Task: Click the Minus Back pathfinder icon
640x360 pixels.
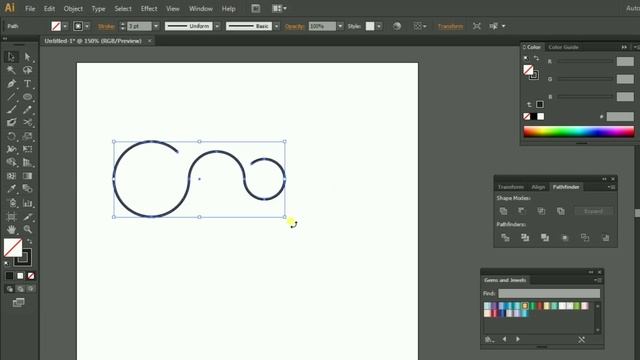Action: tap(605, 238)
